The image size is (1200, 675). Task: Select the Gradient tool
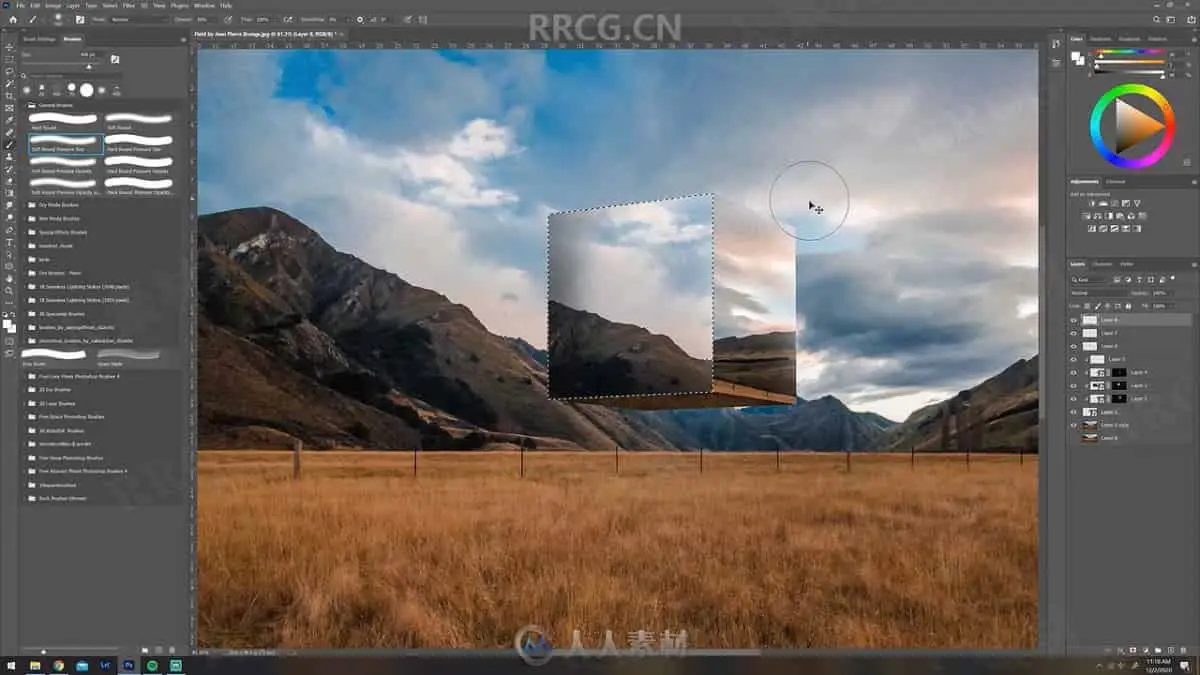click(9, 193)
